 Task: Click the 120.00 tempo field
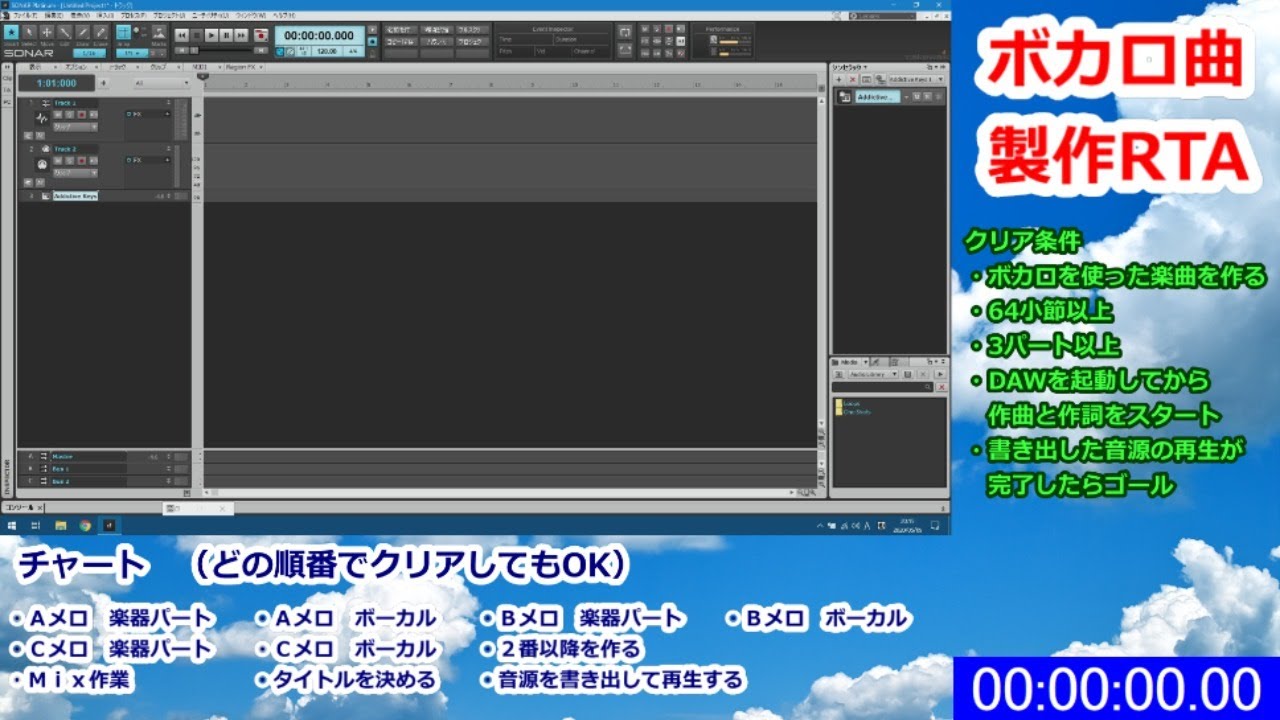pyautogui.click(x=327, y=51)
